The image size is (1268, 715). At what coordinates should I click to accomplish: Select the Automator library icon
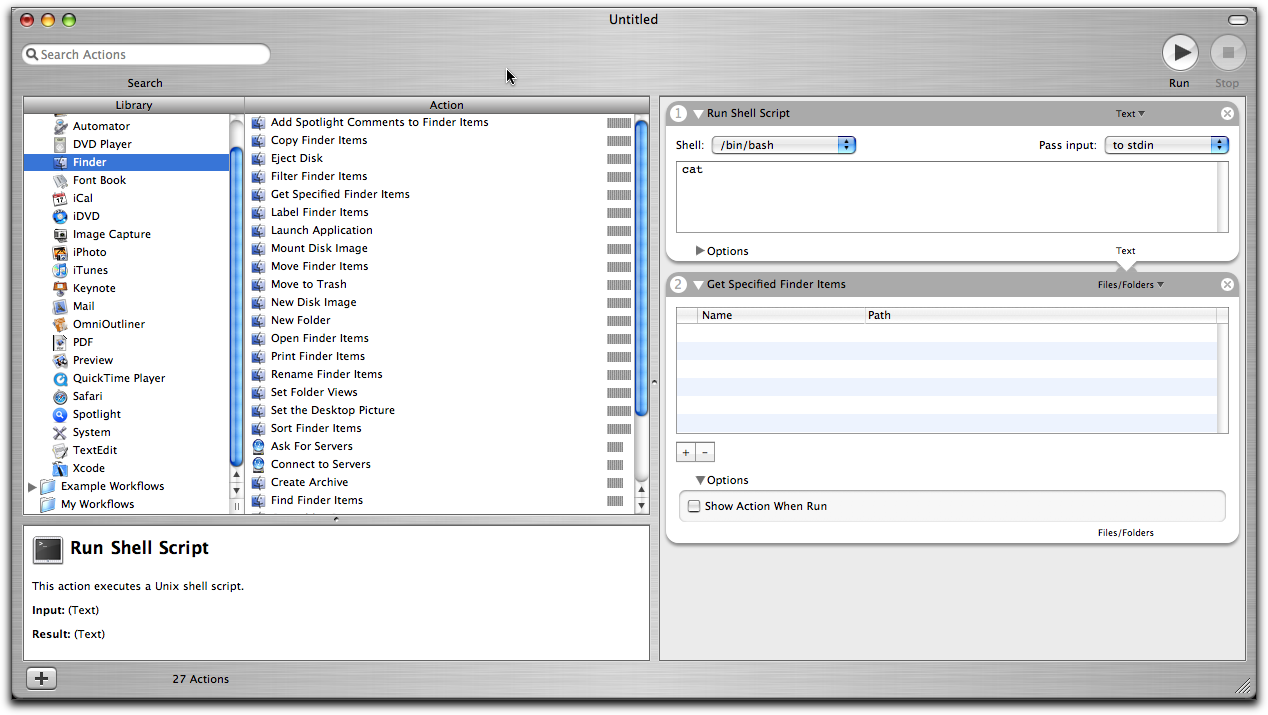point(60,126)
